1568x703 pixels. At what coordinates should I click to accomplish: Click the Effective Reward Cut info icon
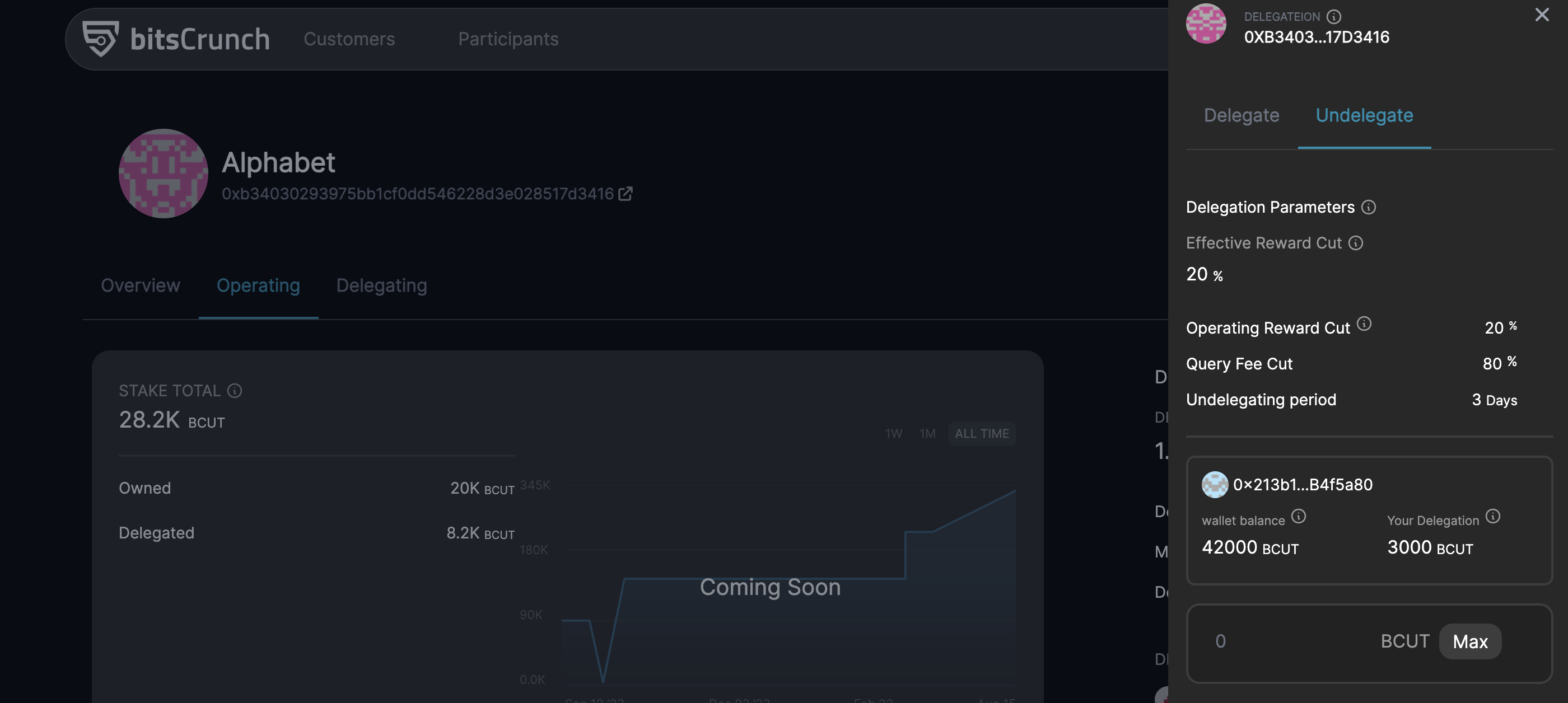click(x=1356, y=243)
